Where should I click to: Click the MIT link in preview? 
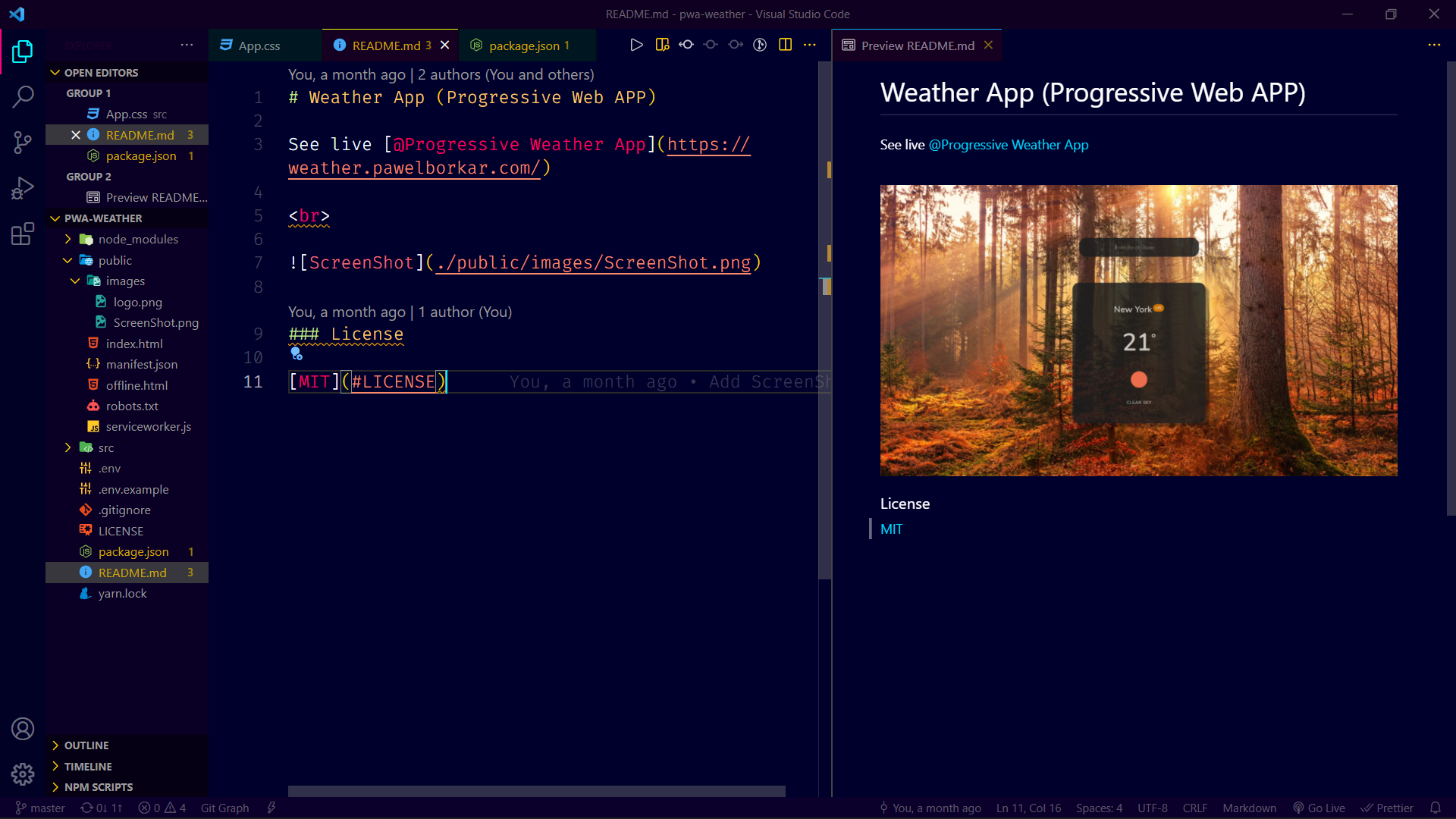[891, 529]
